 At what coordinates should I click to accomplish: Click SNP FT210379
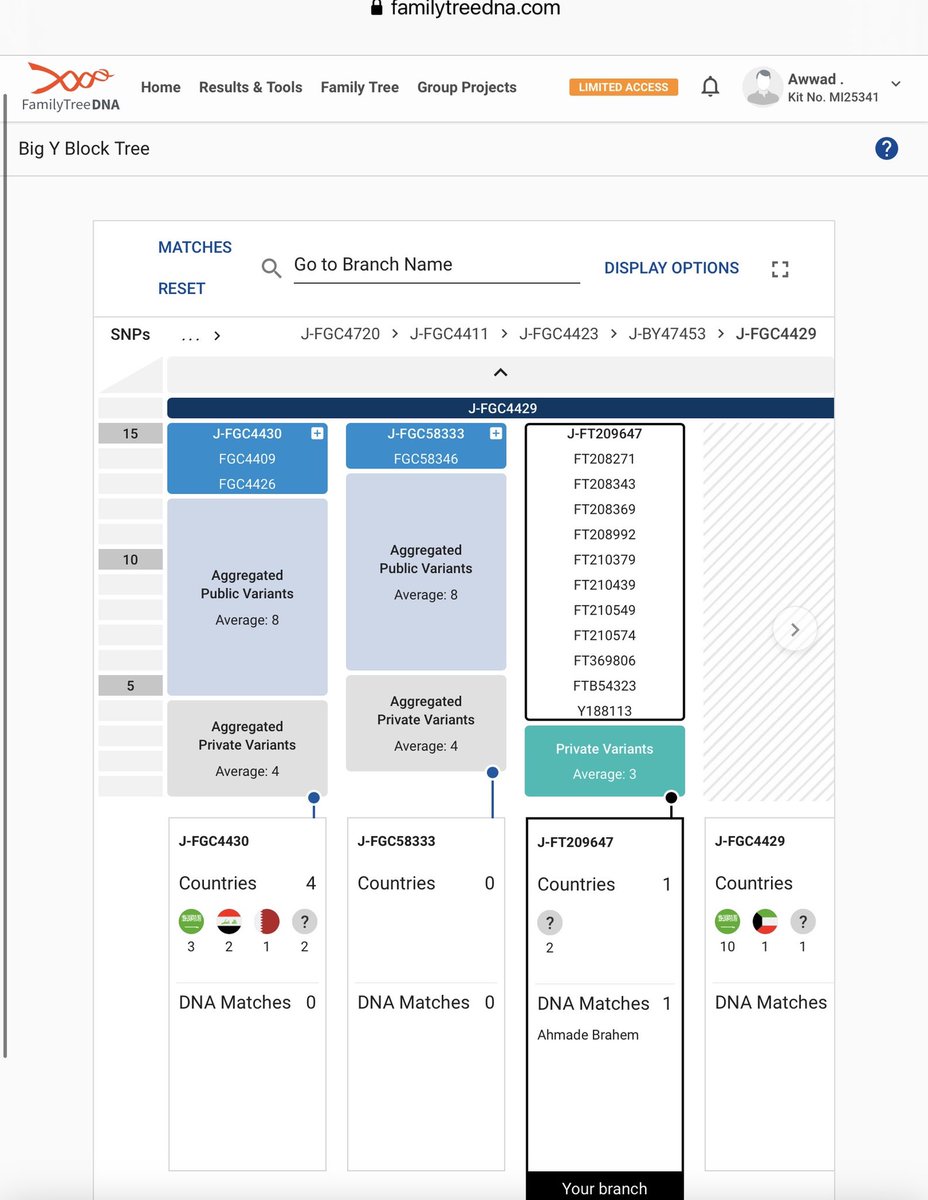tap(605, 560)
